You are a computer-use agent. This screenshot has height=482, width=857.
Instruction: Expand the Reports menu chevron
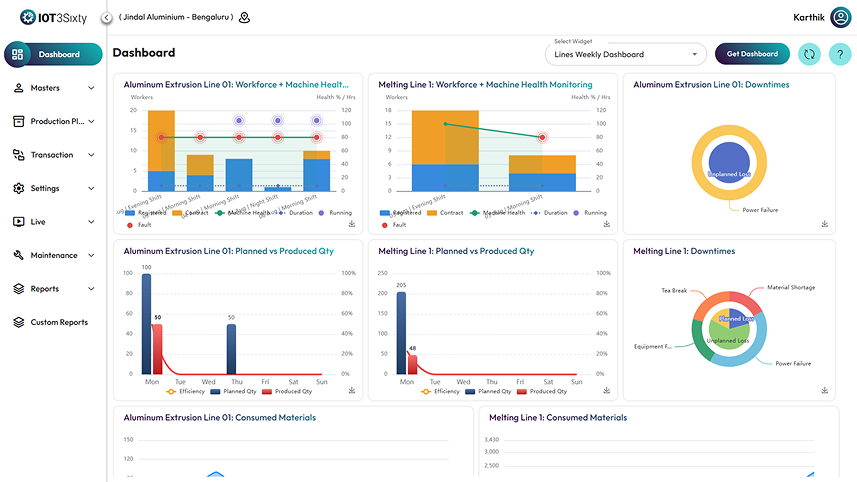[91, 289]
